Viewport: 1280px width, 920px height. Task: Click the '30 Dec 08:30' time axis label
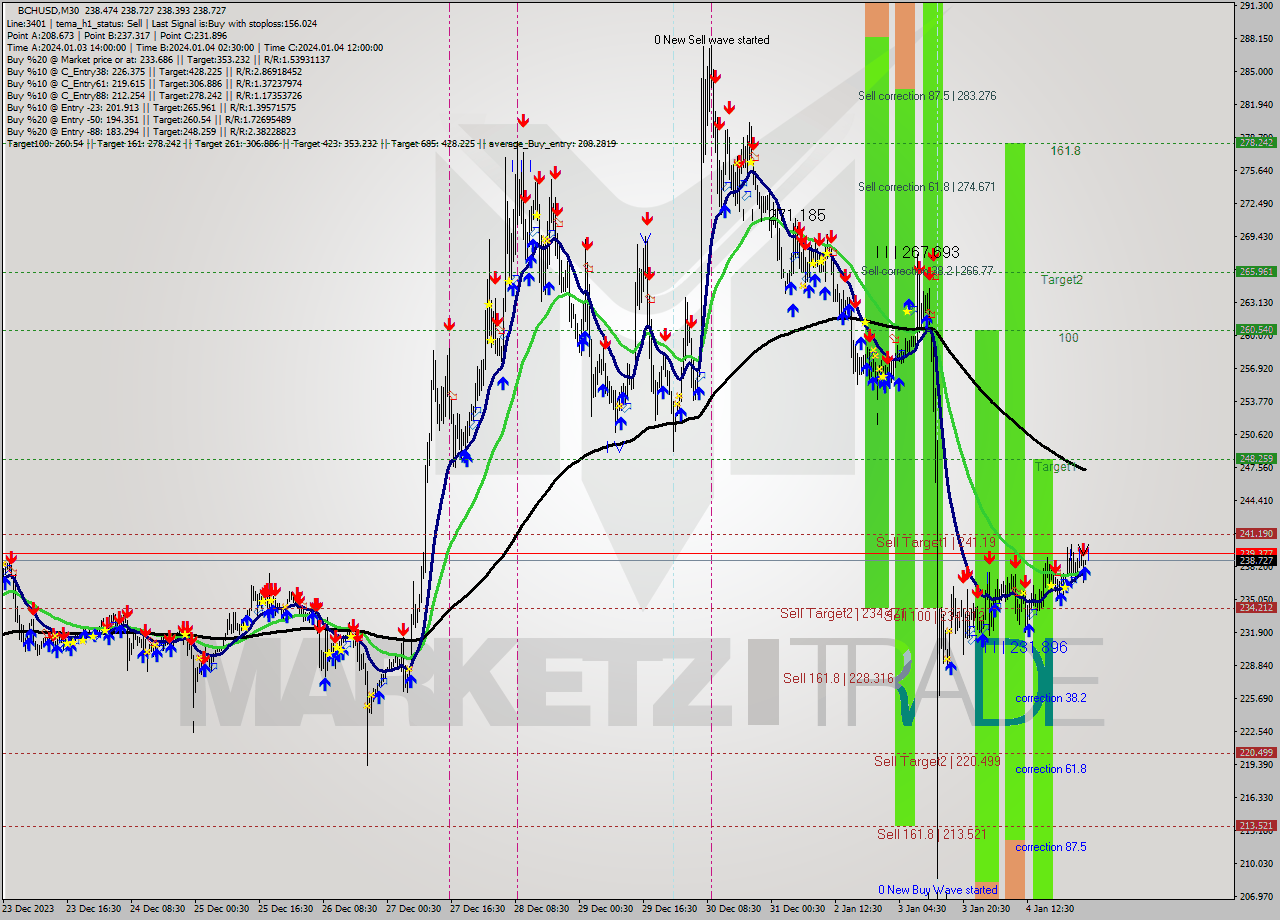[733, 909]
